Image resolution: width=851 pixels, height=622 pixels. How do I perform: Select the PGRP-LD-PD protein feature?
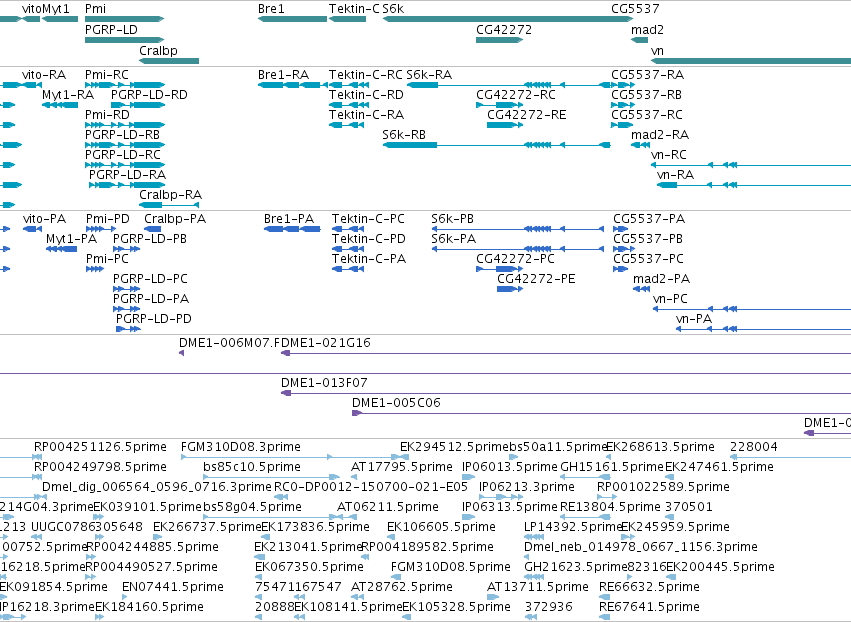[x=129, y=329]
